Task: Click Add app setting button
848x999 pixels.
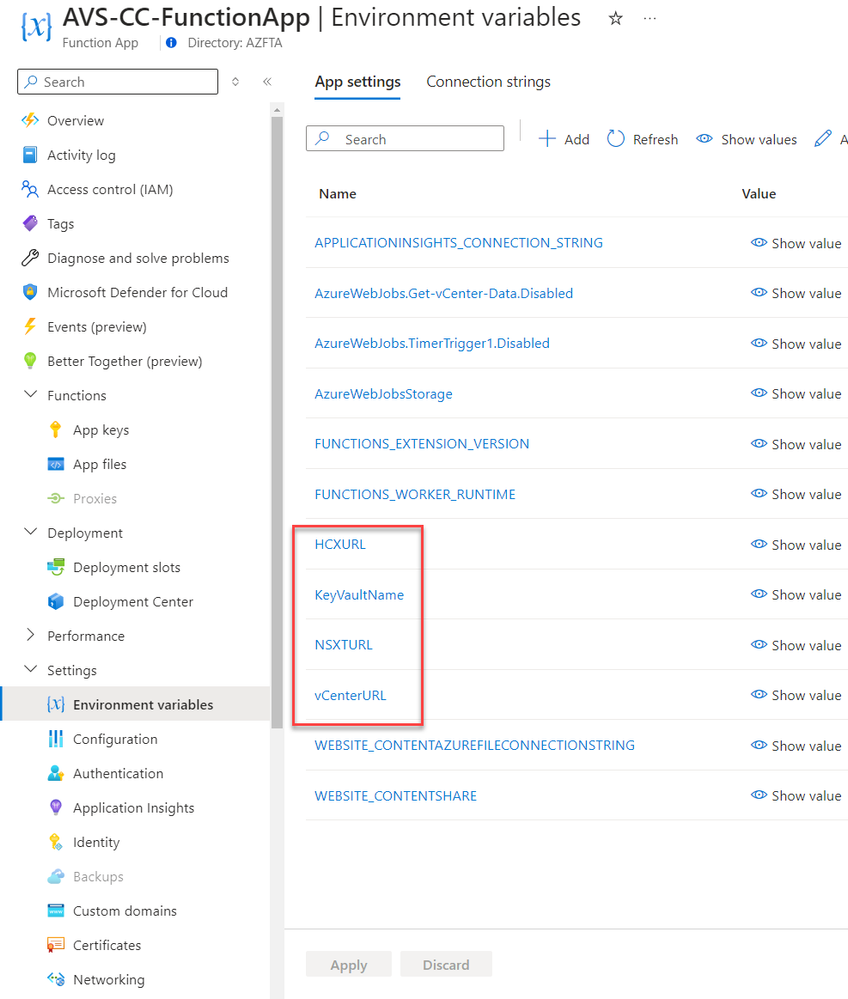Action: [x=564, y=139]
